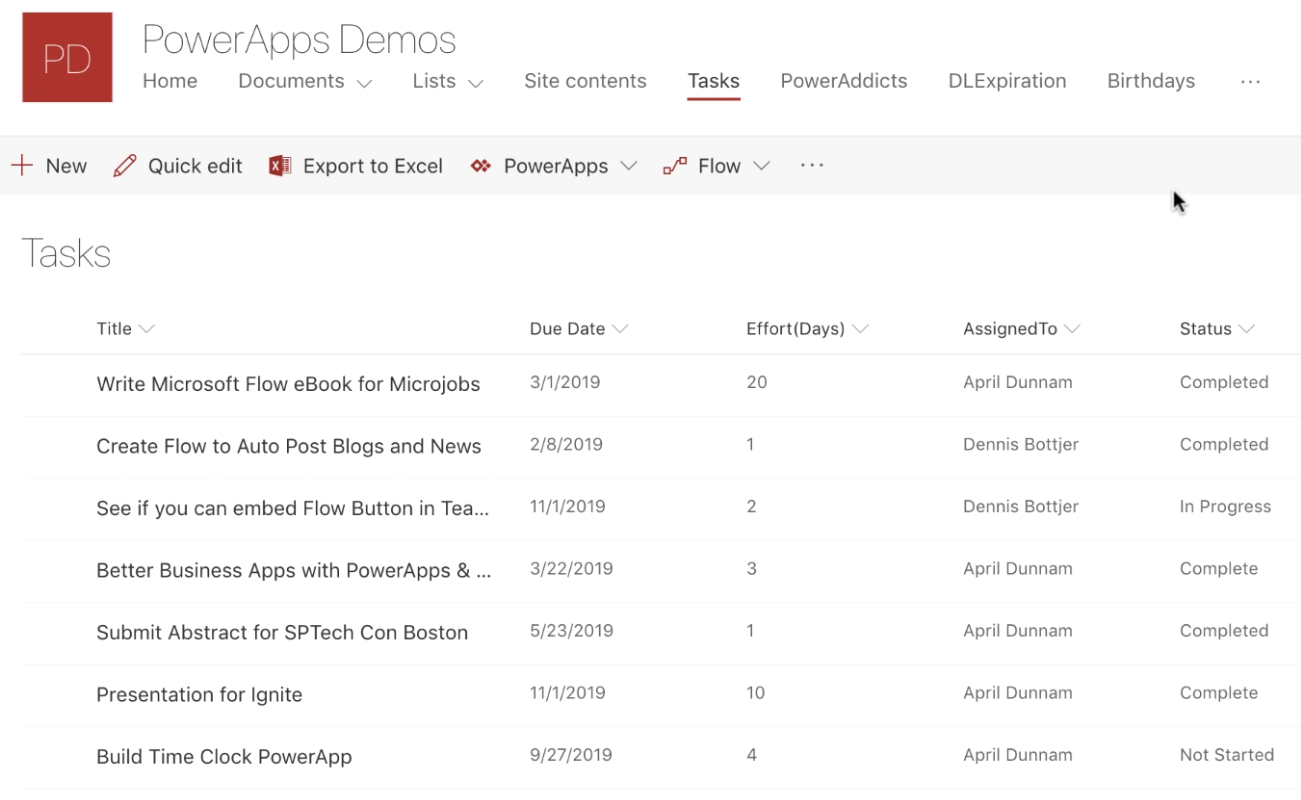The height and width of the screenshot is (800, 1301).
Task: Click Dennis Bottjer in Auto Post Blogs row
Action: 1021,444
